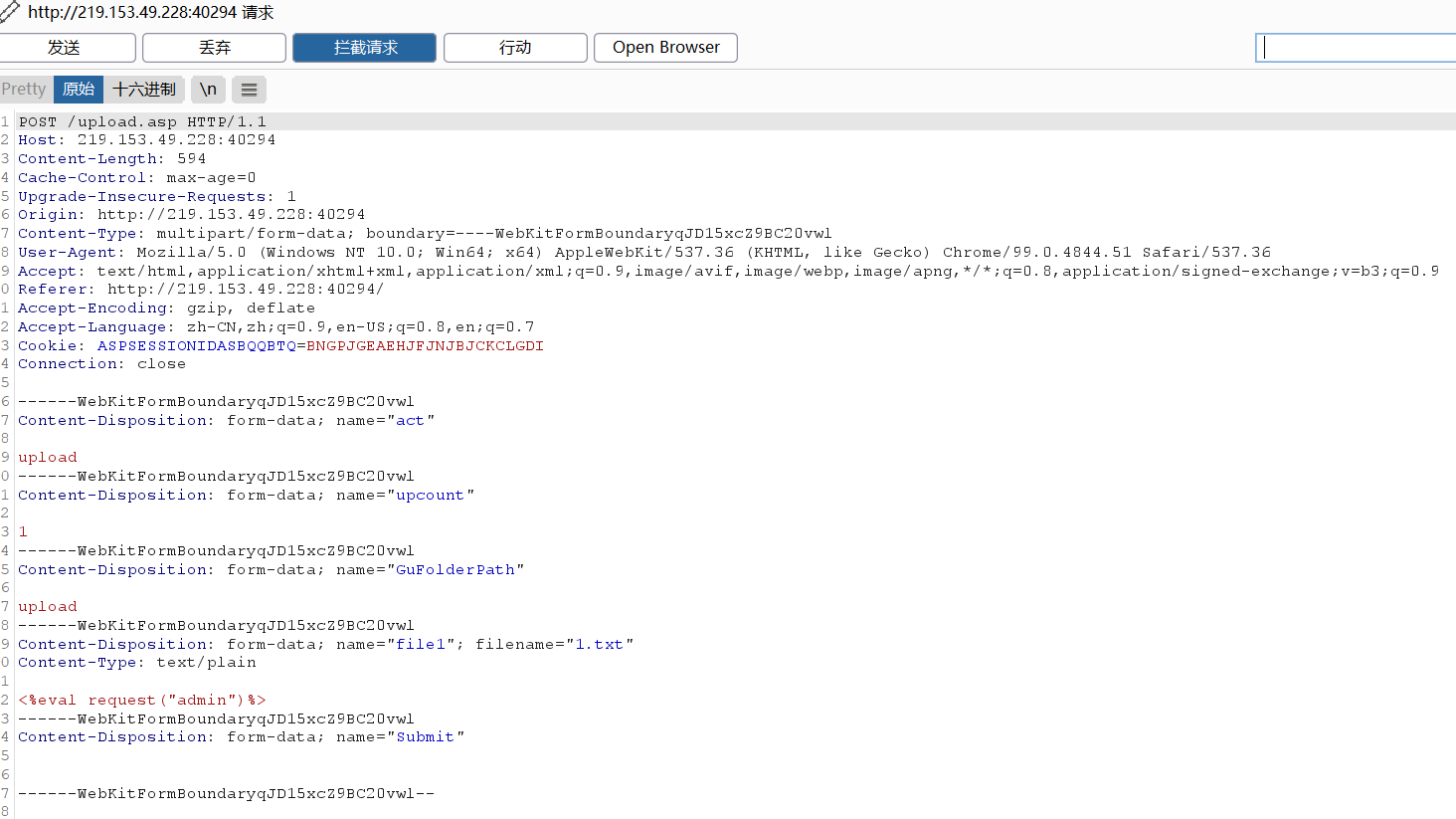Image resolution: width=1456 pixels, height=819 pixels.
Task: Click the search input field at top right
Action: pos(1356,48)
